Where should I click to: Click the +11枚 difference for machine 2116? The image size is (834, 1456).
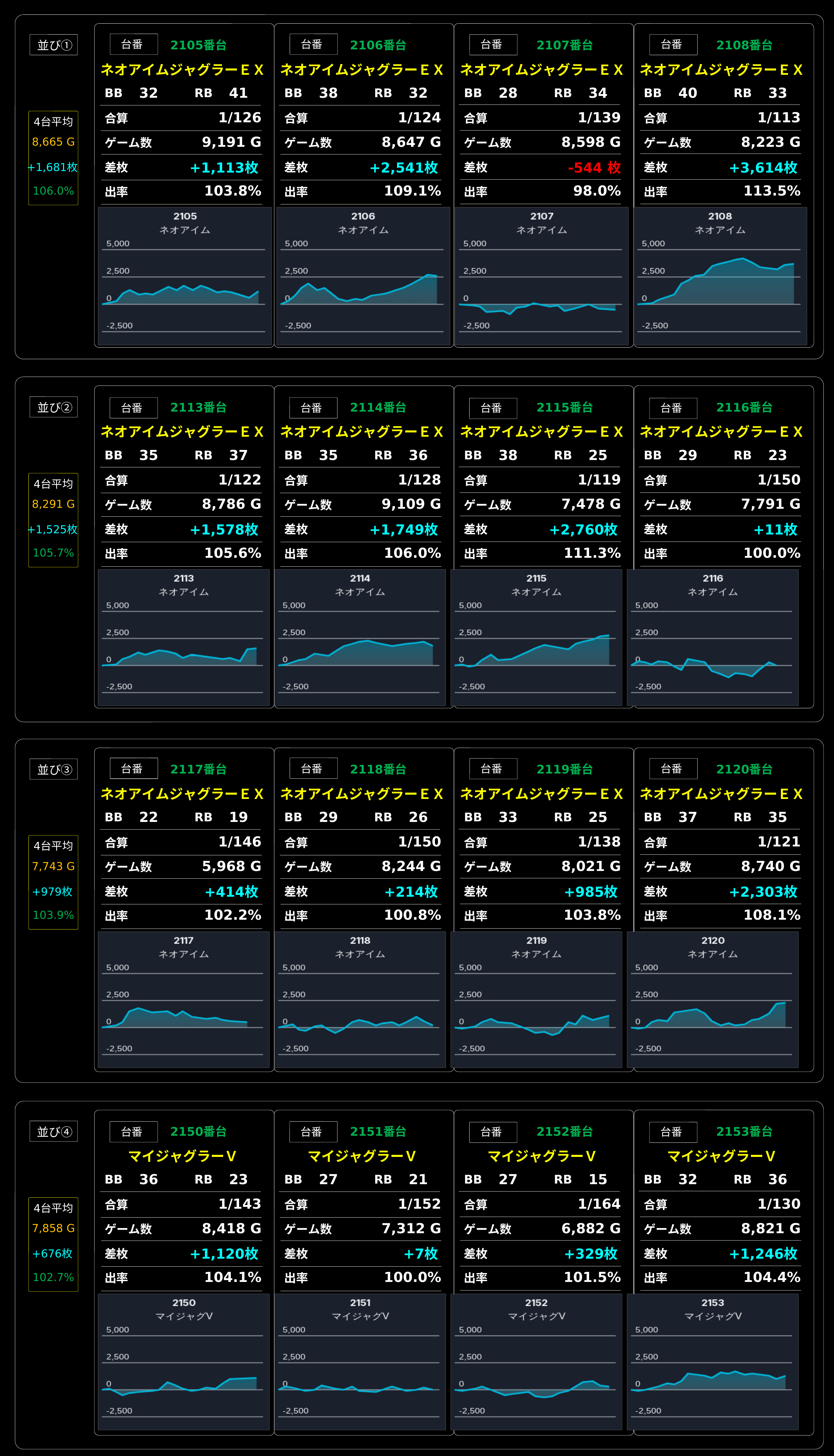775,530
